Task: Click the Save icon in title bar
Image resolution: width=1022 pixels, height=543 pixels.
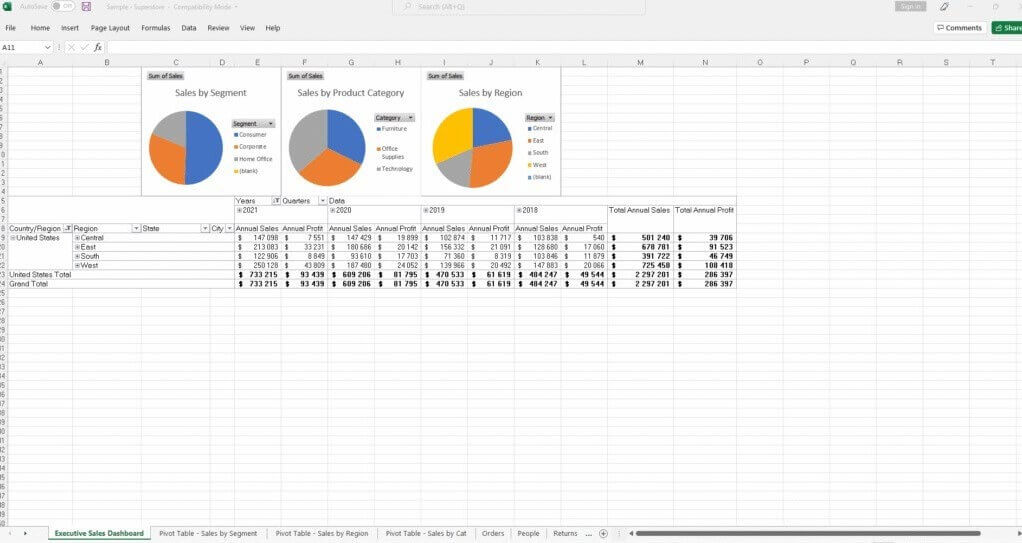Action: point(87,6)
